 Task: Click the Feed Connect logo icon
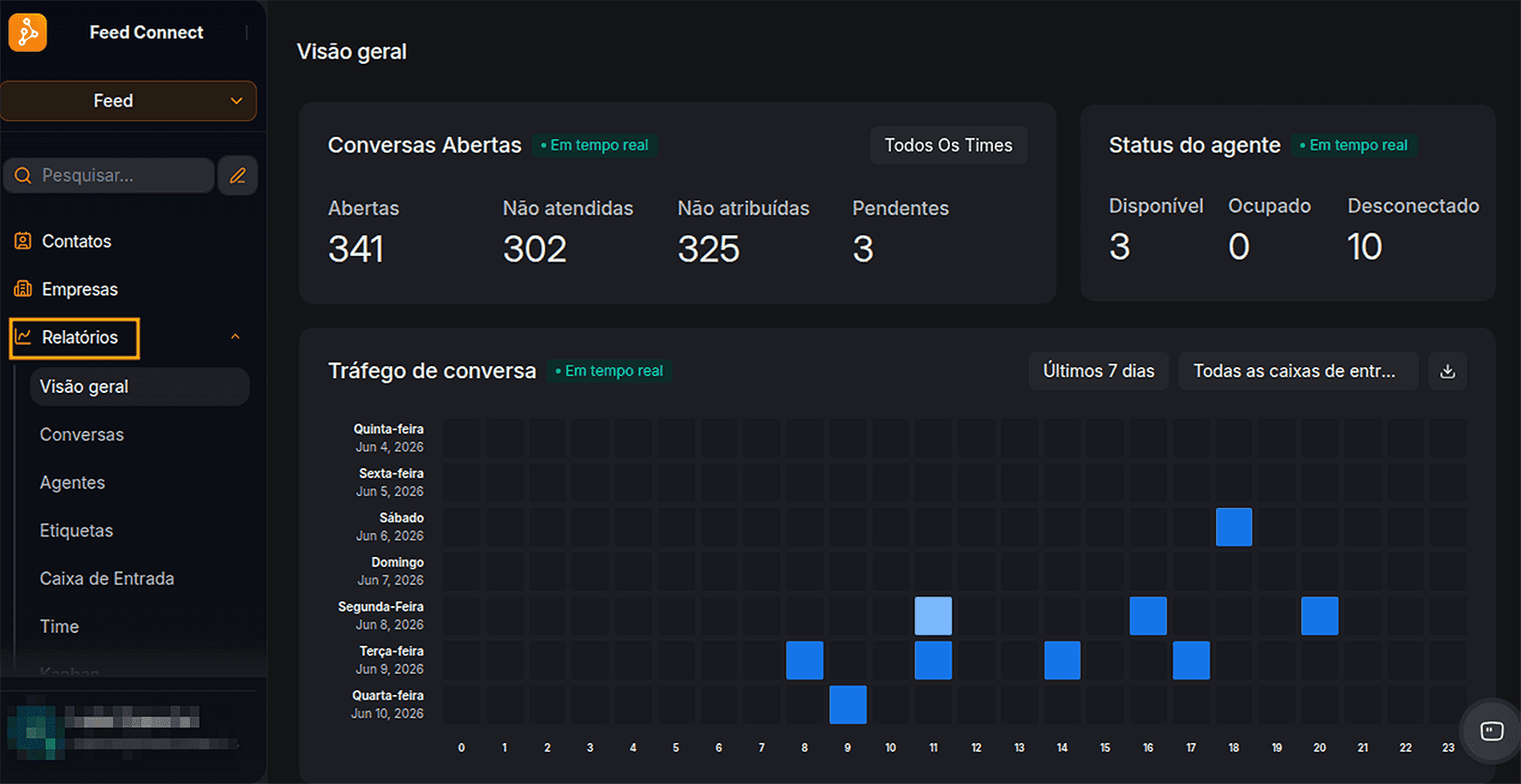tap(28, 32)
